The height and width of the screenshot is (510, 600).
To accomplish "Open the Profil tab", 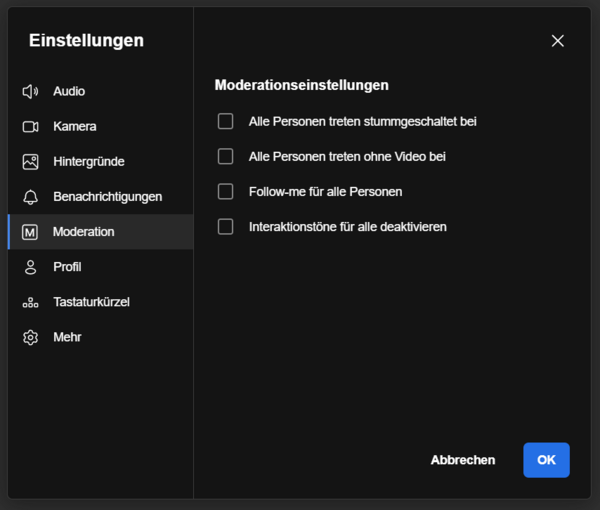I will (101, 267).
